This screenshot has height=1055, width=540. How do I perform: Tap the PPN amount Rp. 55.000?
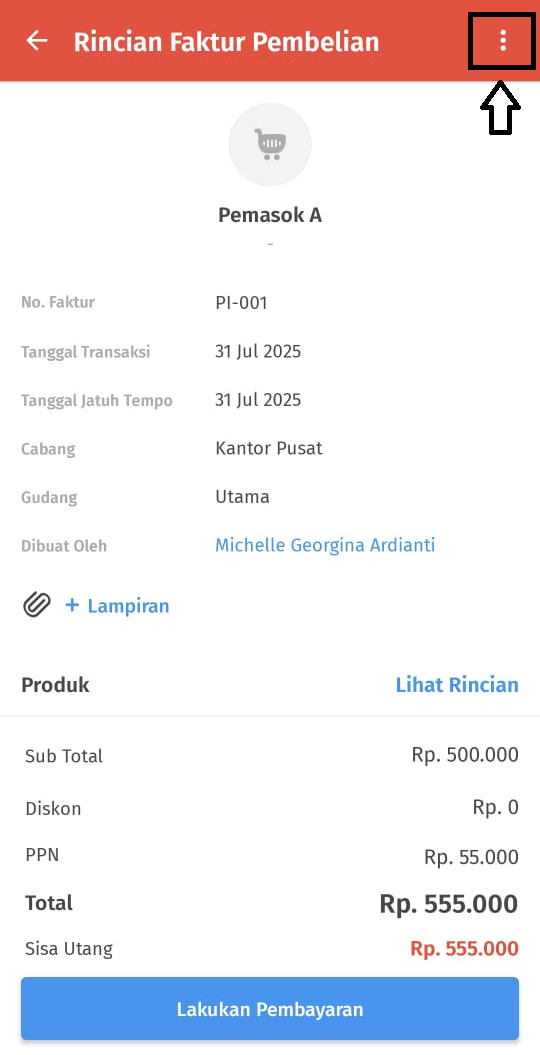[471, 857]
